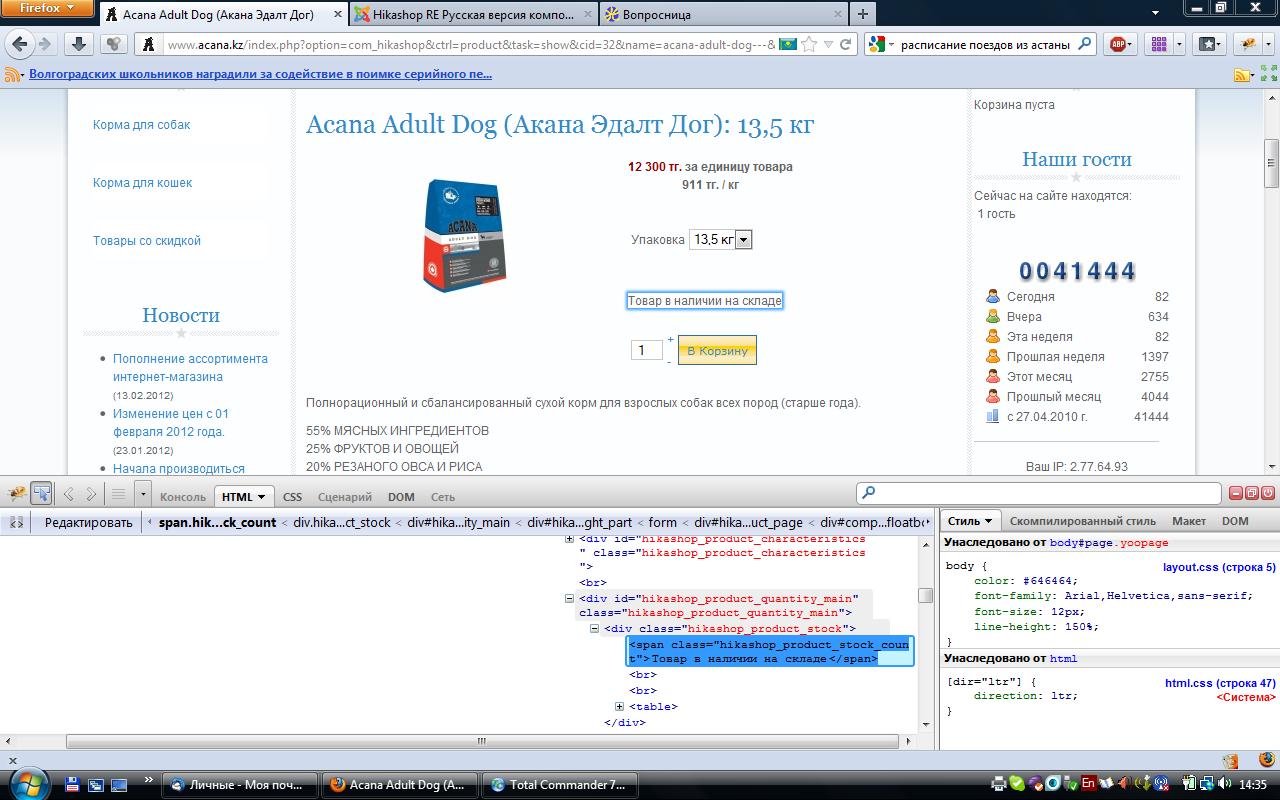Switch to the Вопросница browser tab
Screen dimensions: 1280x800
point(723,15)
